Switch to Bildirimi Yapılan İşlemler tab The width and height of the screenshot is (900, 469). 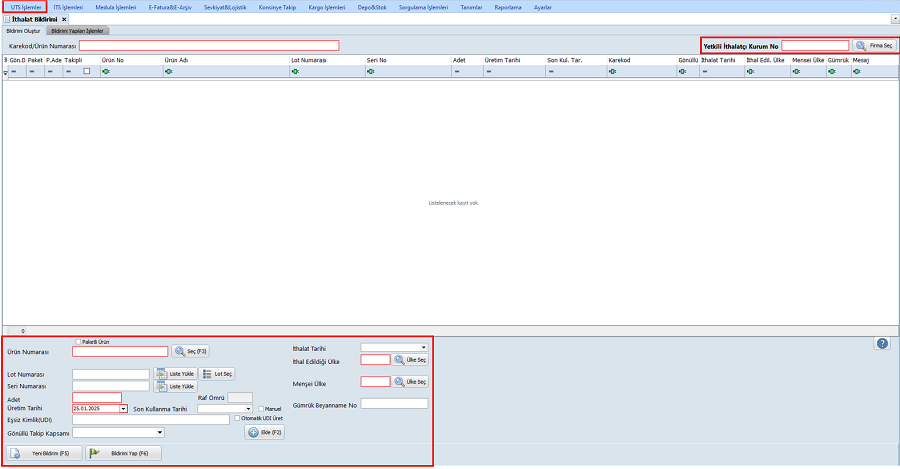(x=77, y=31)
